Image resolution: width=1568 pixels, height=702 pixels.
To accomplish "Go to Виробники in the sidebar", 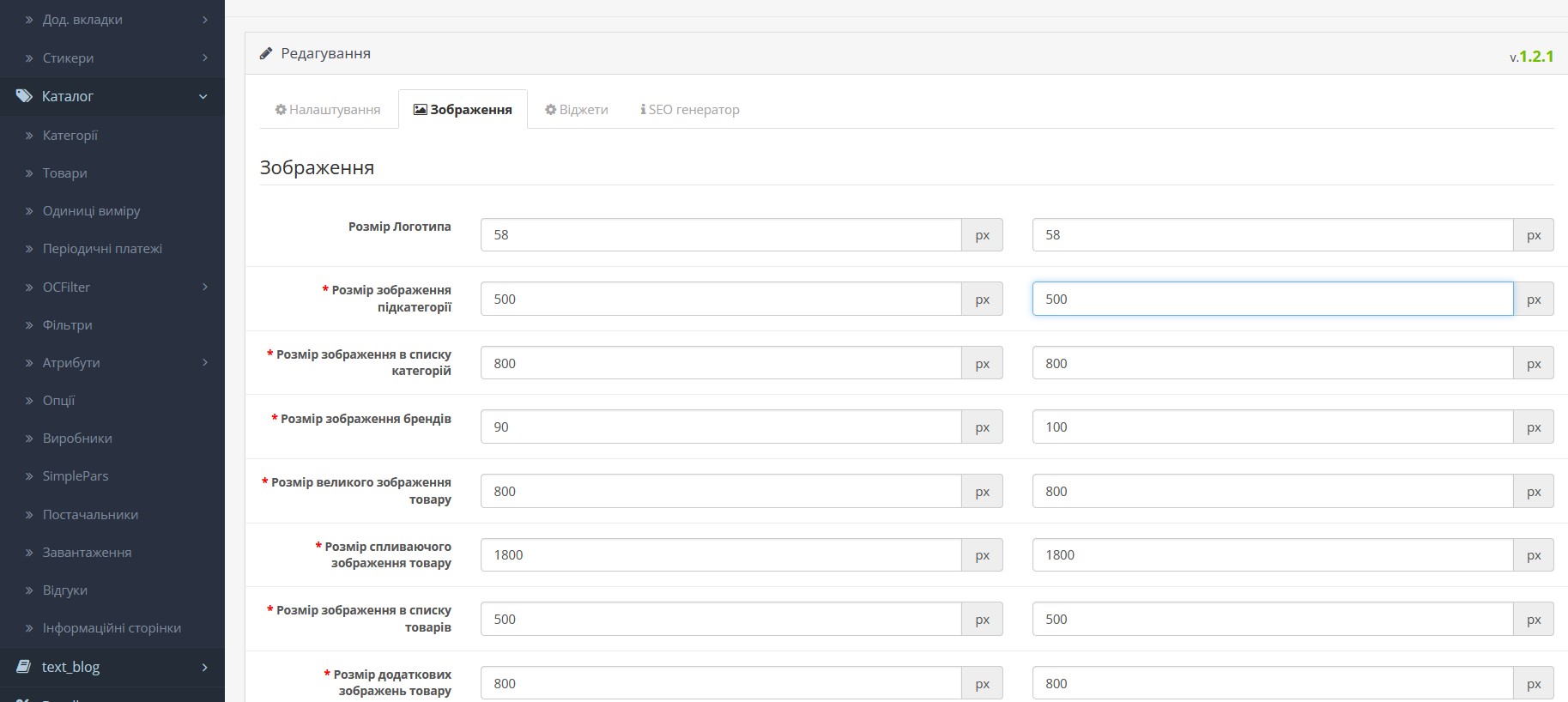I will click(77, 439).
